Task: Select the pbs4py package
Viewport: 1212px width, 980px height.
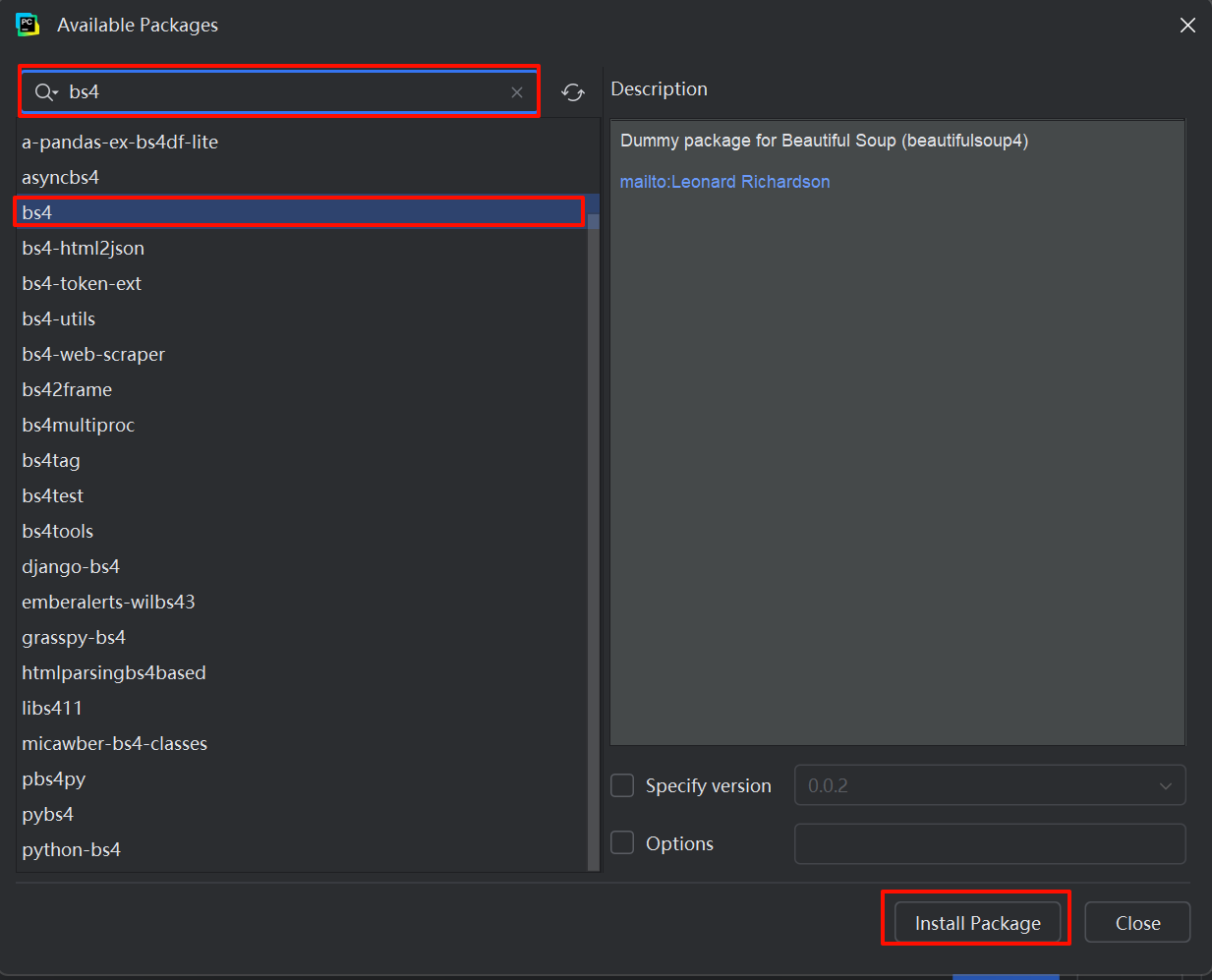Action: tap(302, 778)
